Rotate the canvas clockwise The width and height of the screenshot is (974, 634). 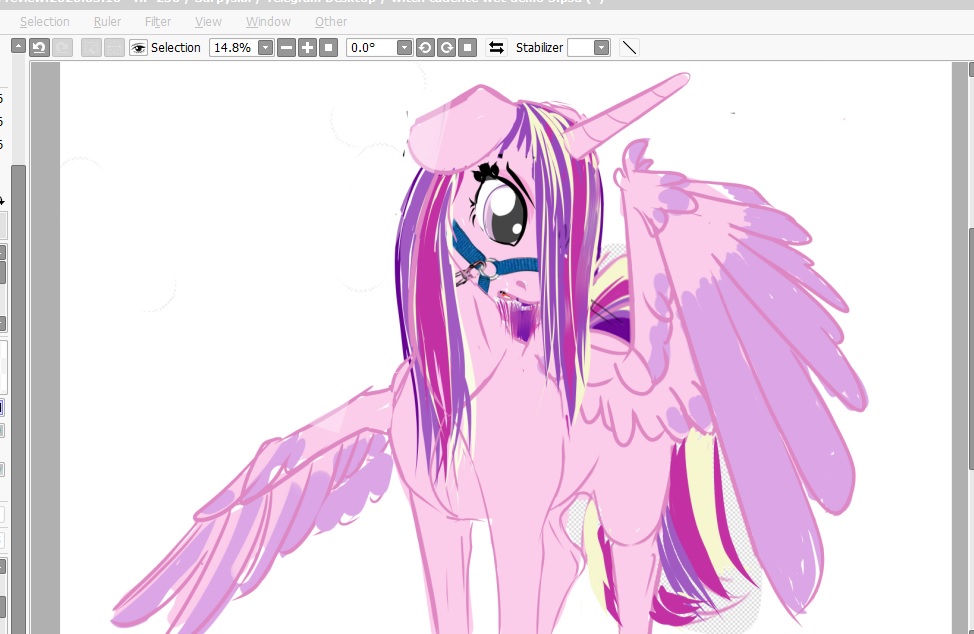click(x=446, y=48)
